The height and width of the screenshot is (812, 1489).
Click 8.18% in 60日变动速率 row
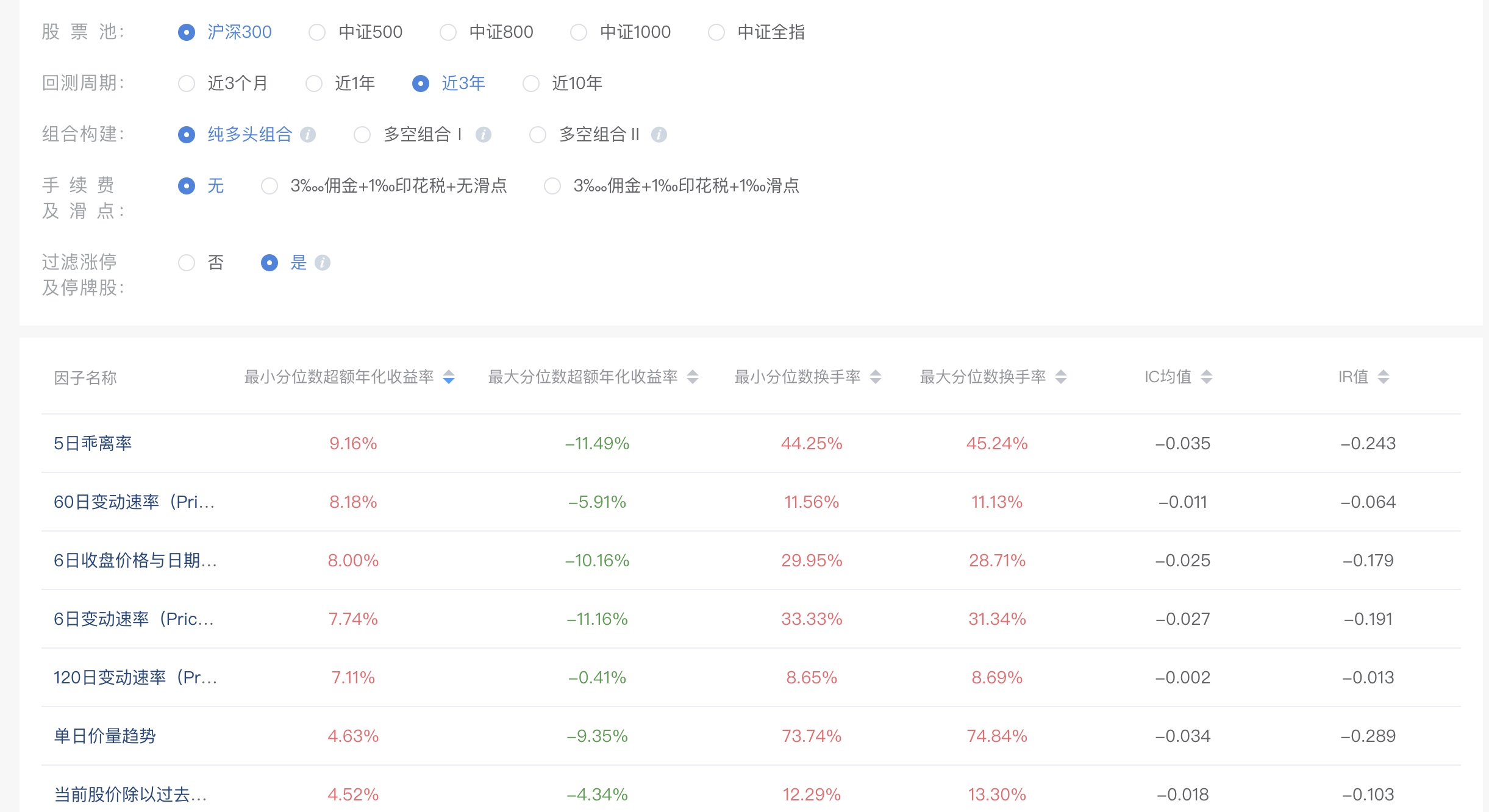click(x=353, y=502)
